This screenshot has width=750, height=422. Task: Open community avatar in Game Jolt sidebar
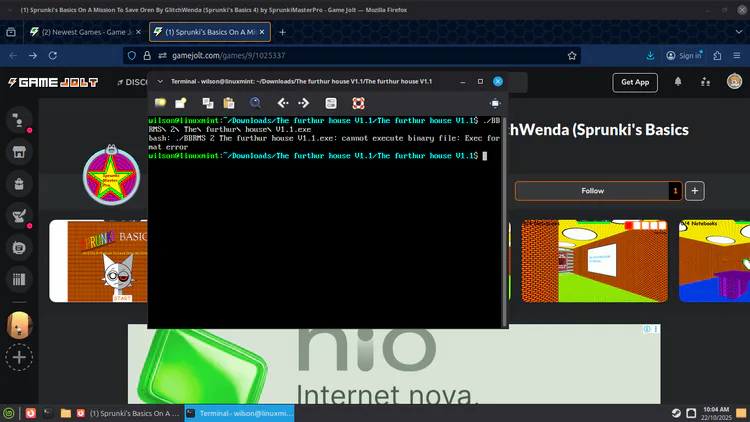(19, 325)
